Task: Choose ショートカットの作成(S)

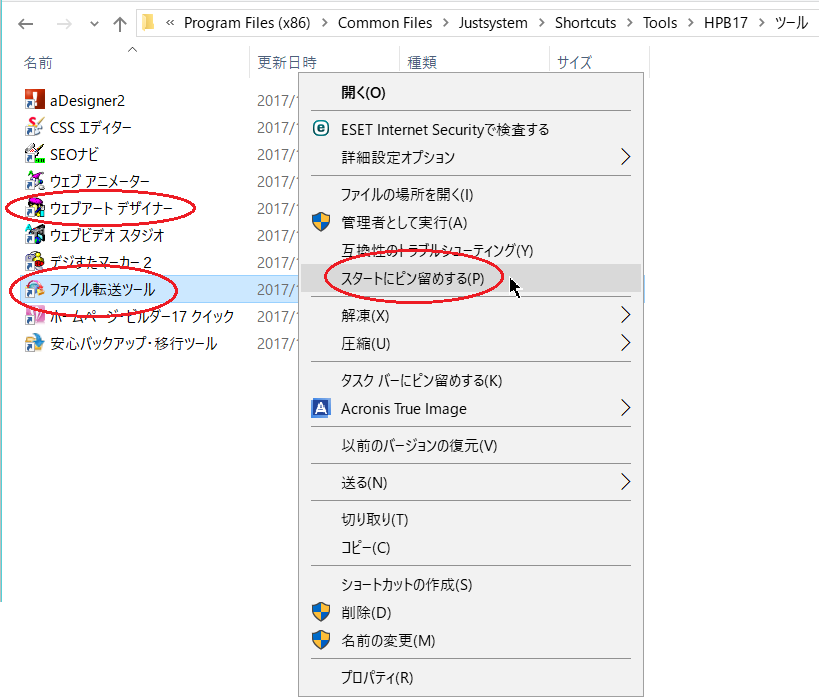Action: pyautogui.click(x=471, y=584)
